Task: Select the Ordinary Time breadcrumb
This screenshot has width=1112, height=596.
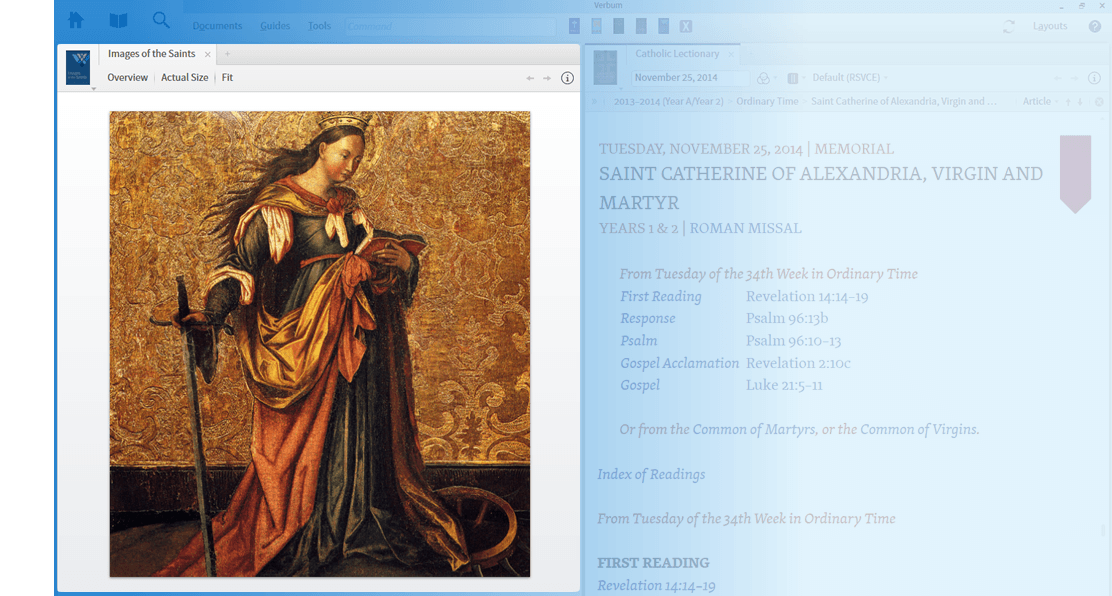Action: (767, 101)
